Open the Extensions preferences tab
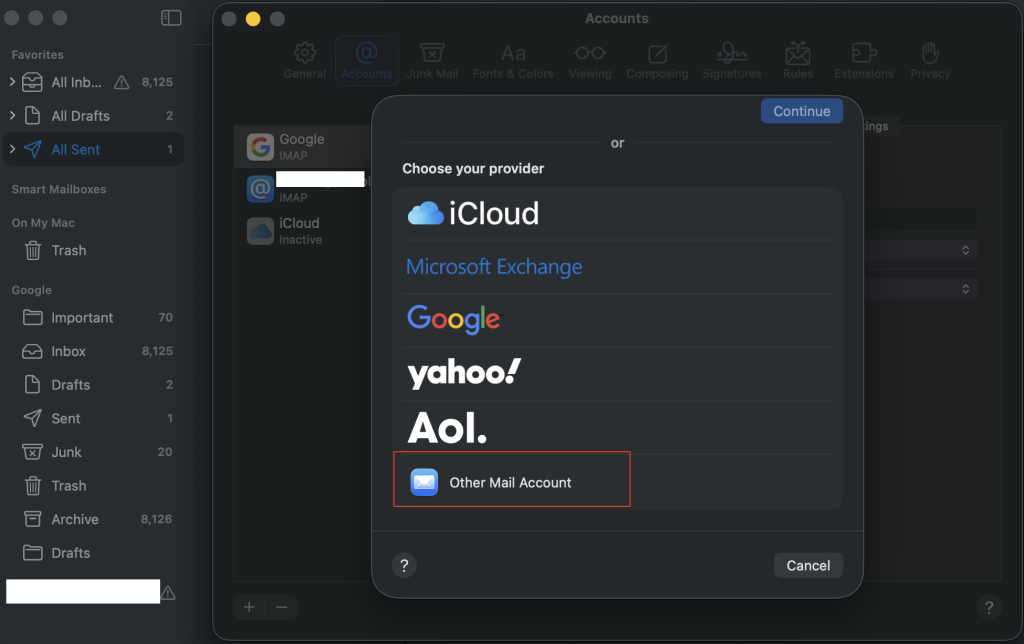The image size is (1024, 644). (863, 61)
